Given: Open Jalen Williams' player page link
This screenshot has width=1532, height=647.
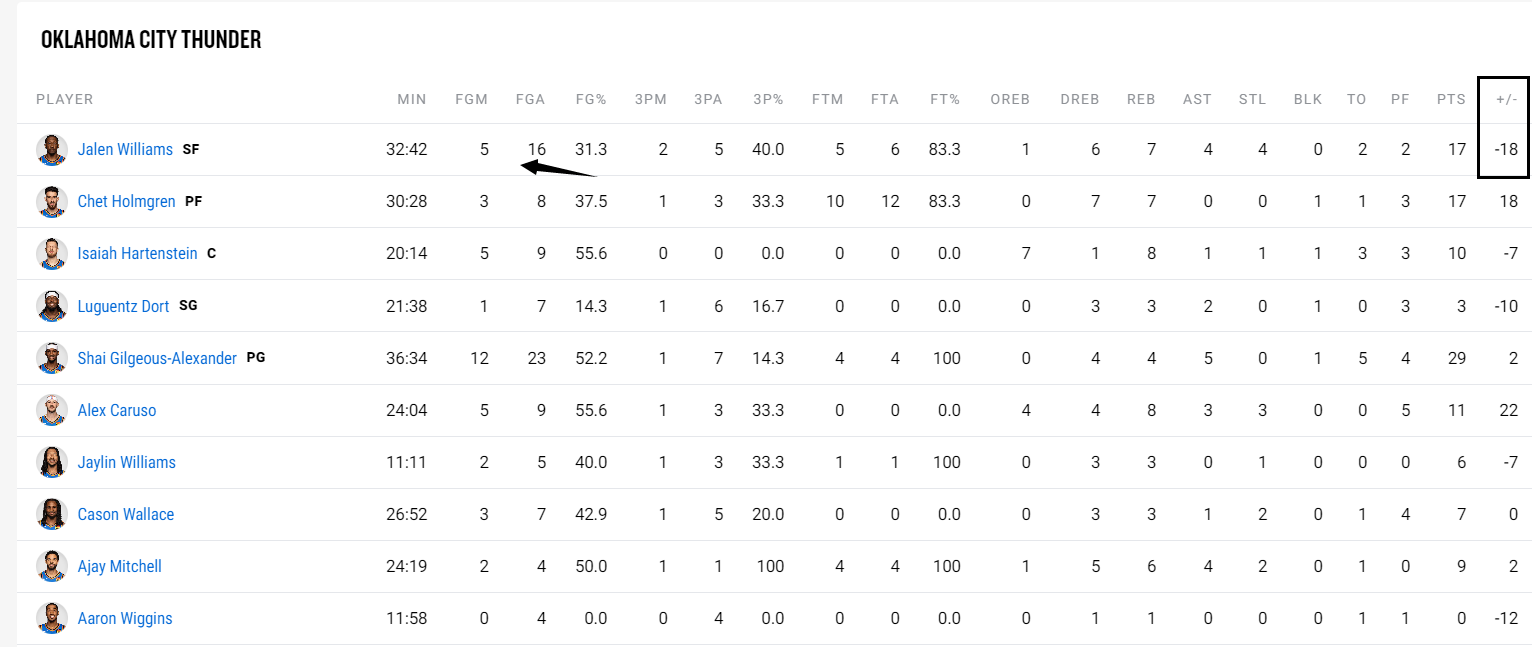Looking at the screenshot, I should coord(125,150).
